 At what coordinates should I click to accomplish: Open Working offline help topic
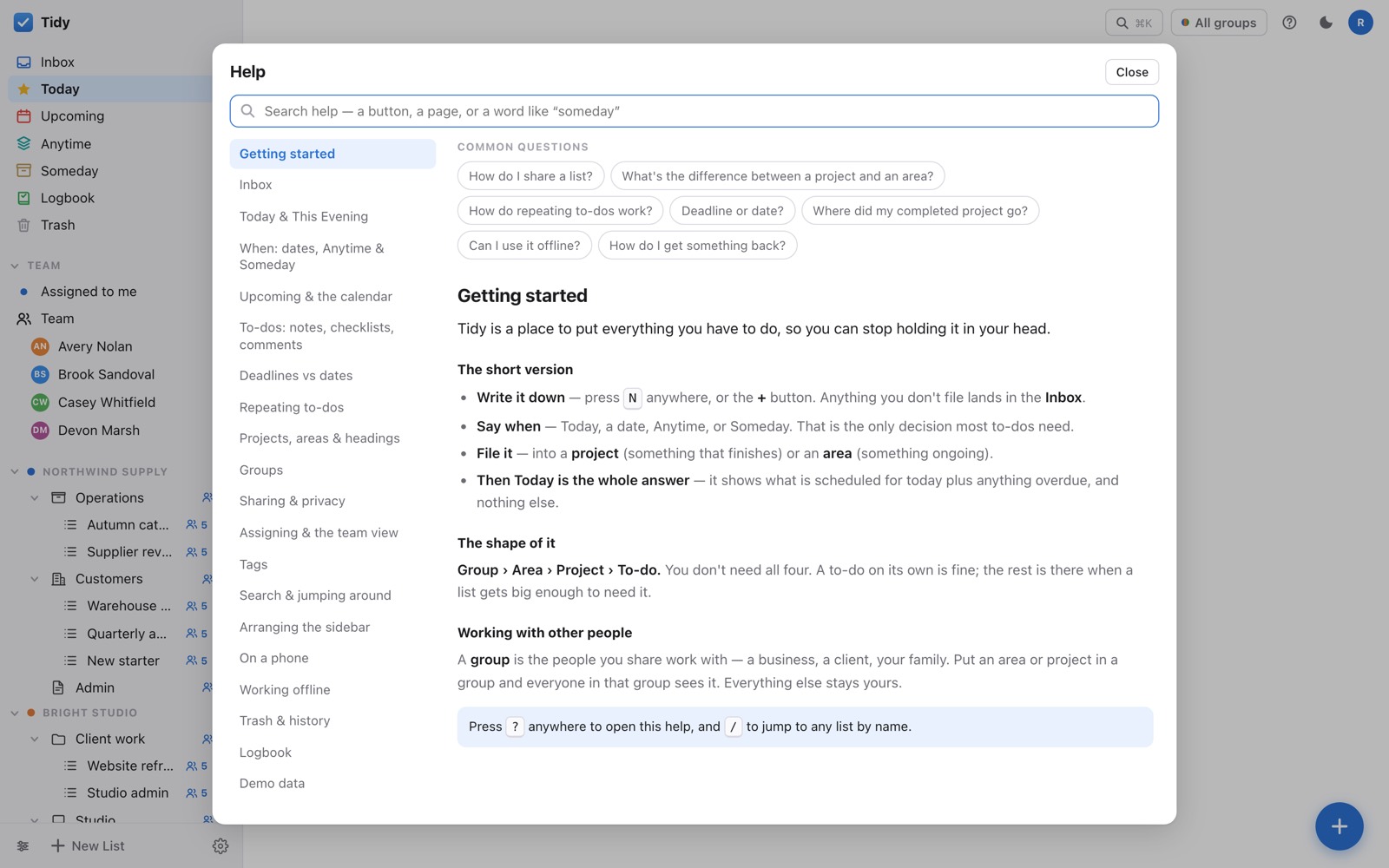coord(332,689)
